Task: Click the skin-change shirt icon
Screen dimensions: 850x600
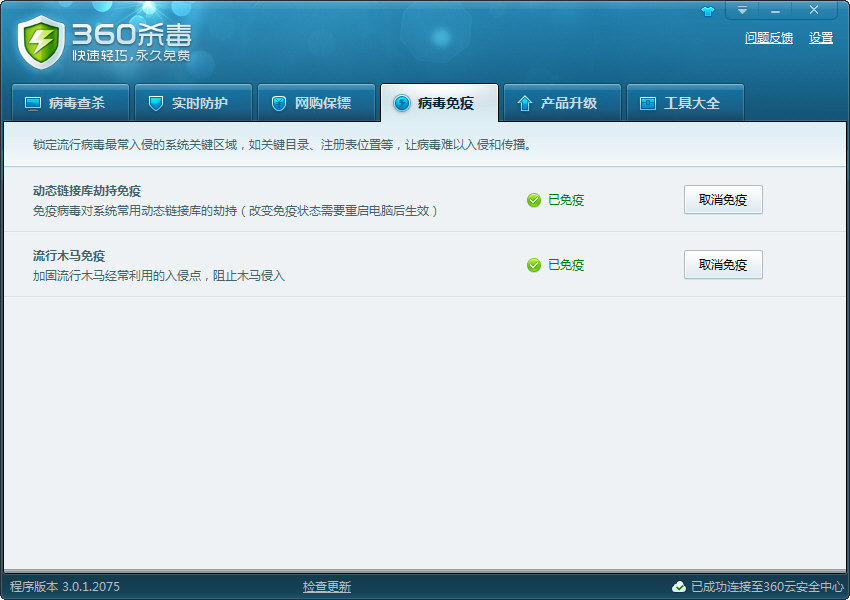Action: 708,11
